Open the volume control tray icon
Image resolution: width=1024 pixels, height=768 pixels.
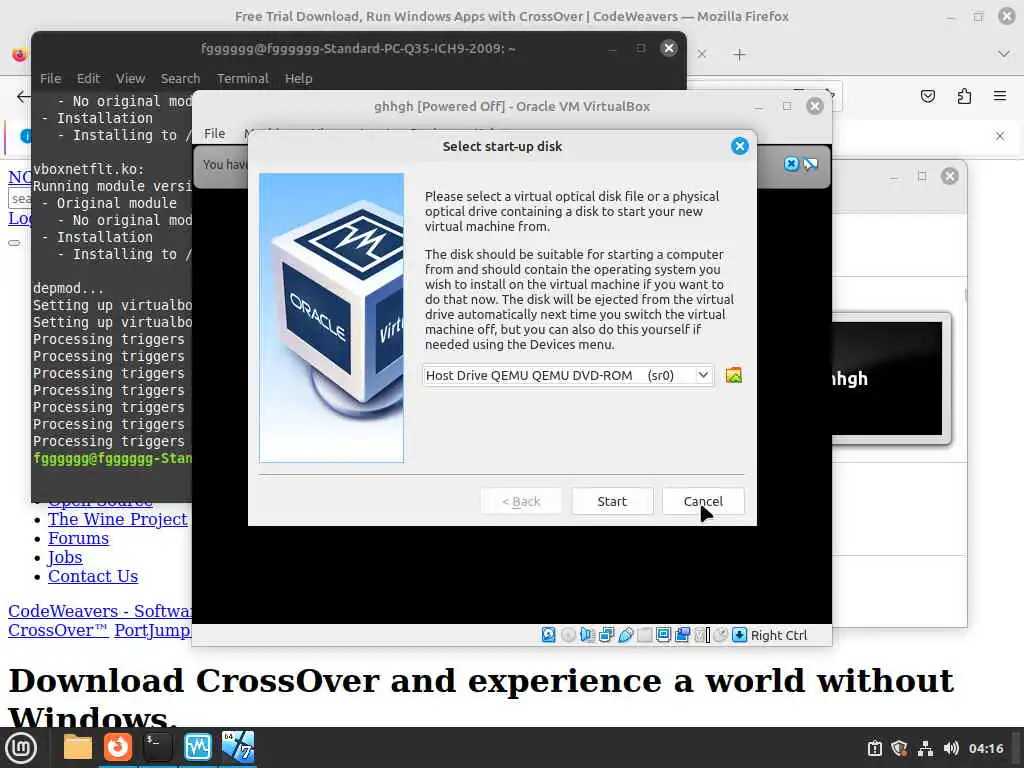pos(951,748)
